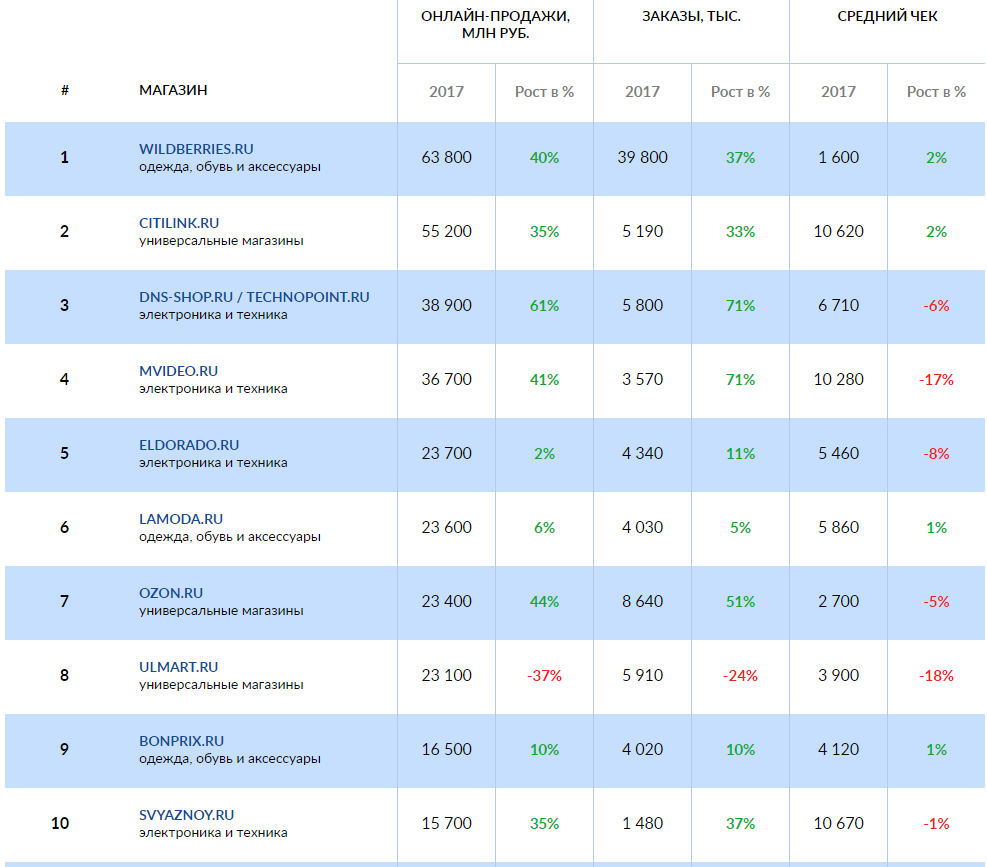Select Citilink online sales value 55 200
987x867 pixels.
(446, 231)
